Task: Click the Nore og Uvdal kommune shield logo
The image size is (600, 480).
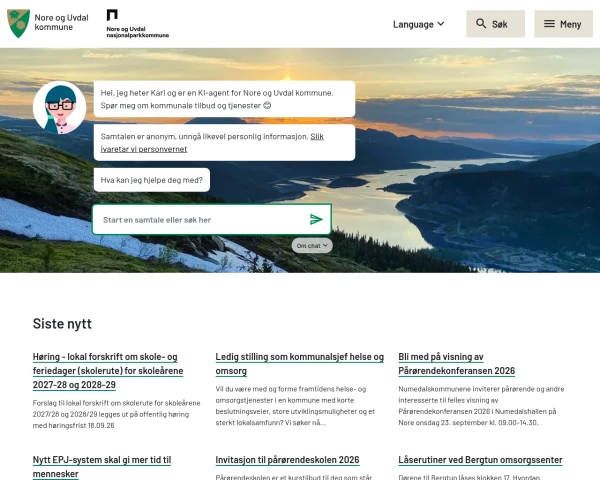Action: 18,24
